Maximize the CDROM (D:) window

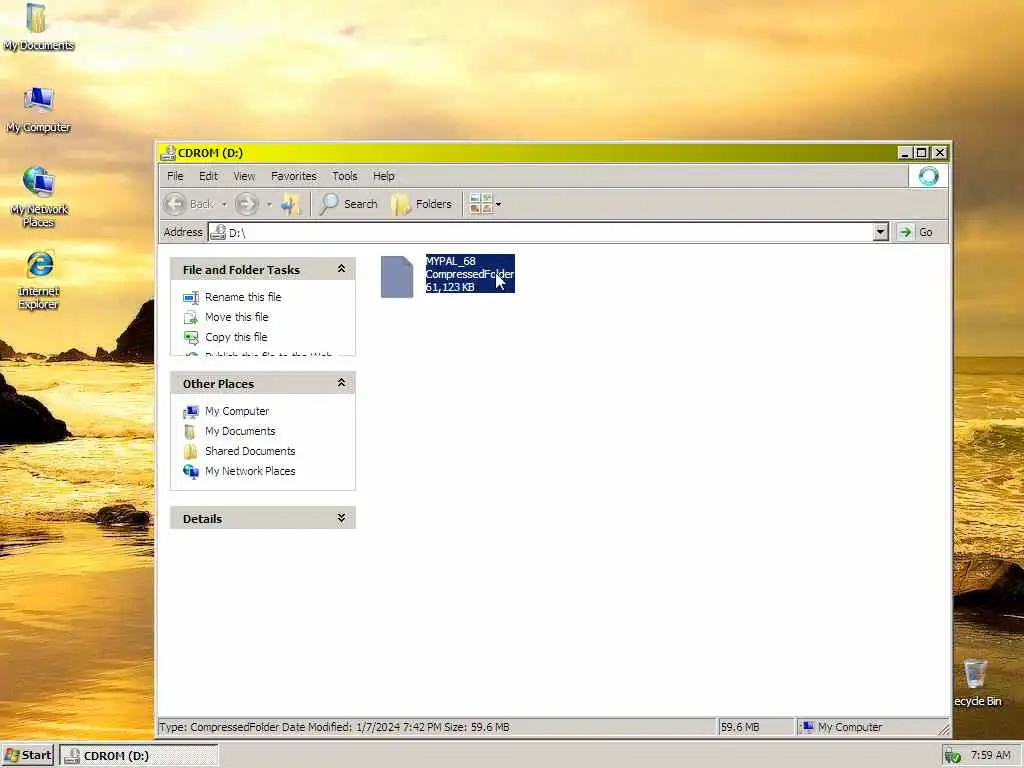point(921,153)
